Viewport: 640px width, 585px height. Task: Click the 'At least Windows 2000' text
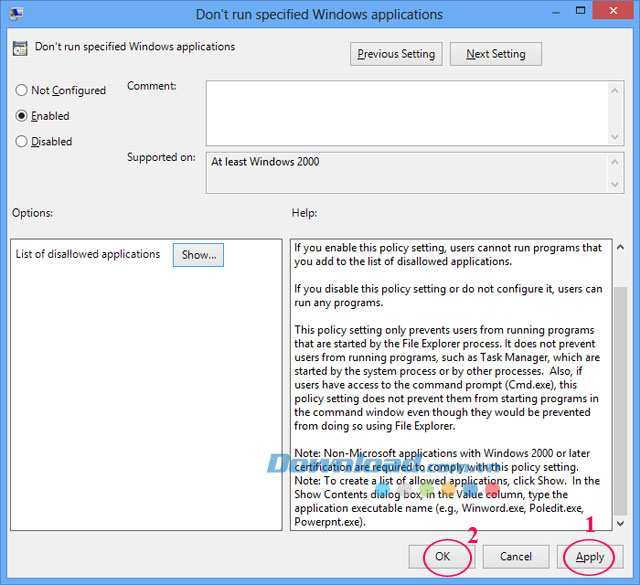tap(265, 162)
